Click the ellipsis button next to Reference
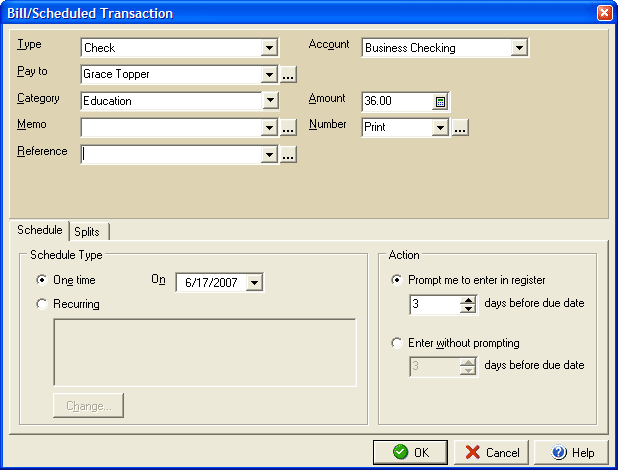Viewport: 618px width, 470px height. coord(288,154)
